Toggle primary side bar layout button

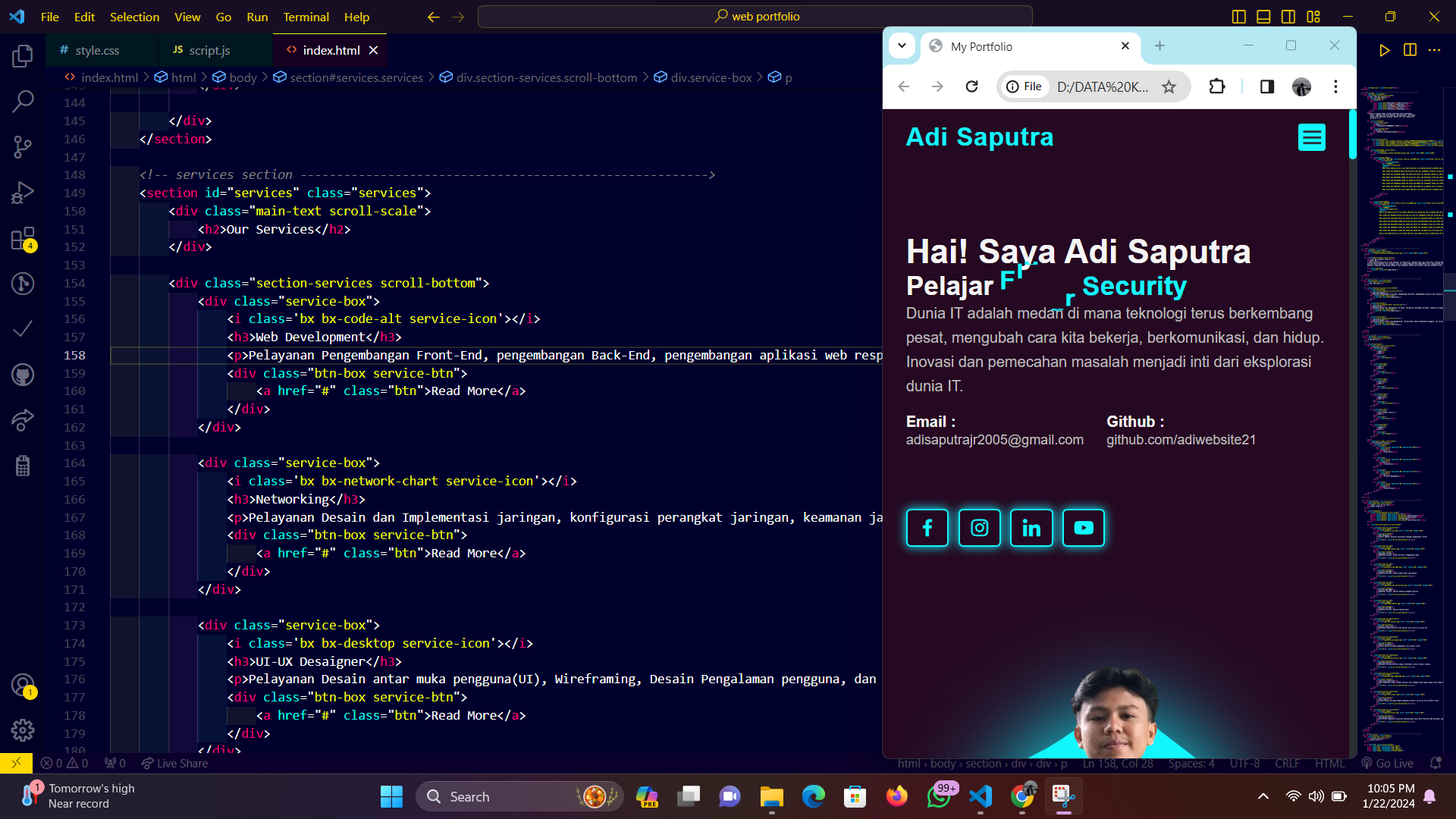pos(1239,17)
